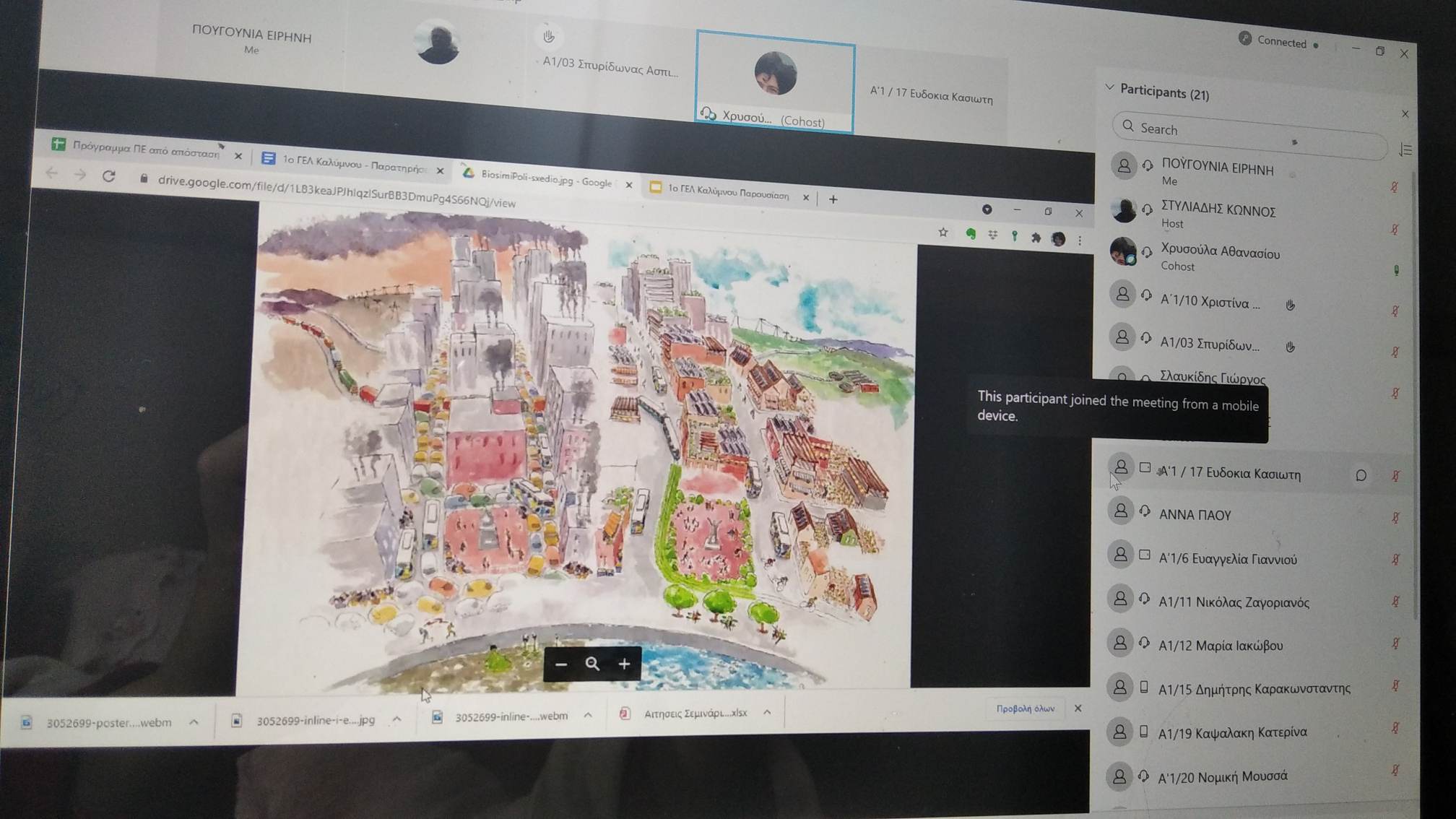The image size is (1456, 819).
Task: Click Προβολη όλων downloads link
Action: [x=1025, y=708]
